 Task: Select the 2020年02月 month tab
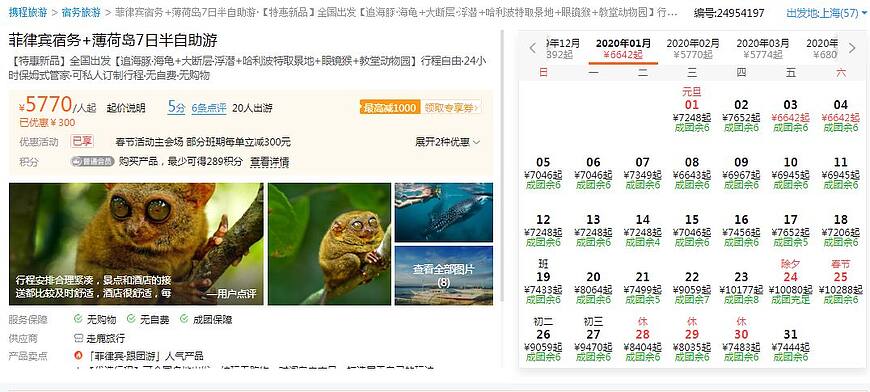pyautogui.click(x=693, y=49)
